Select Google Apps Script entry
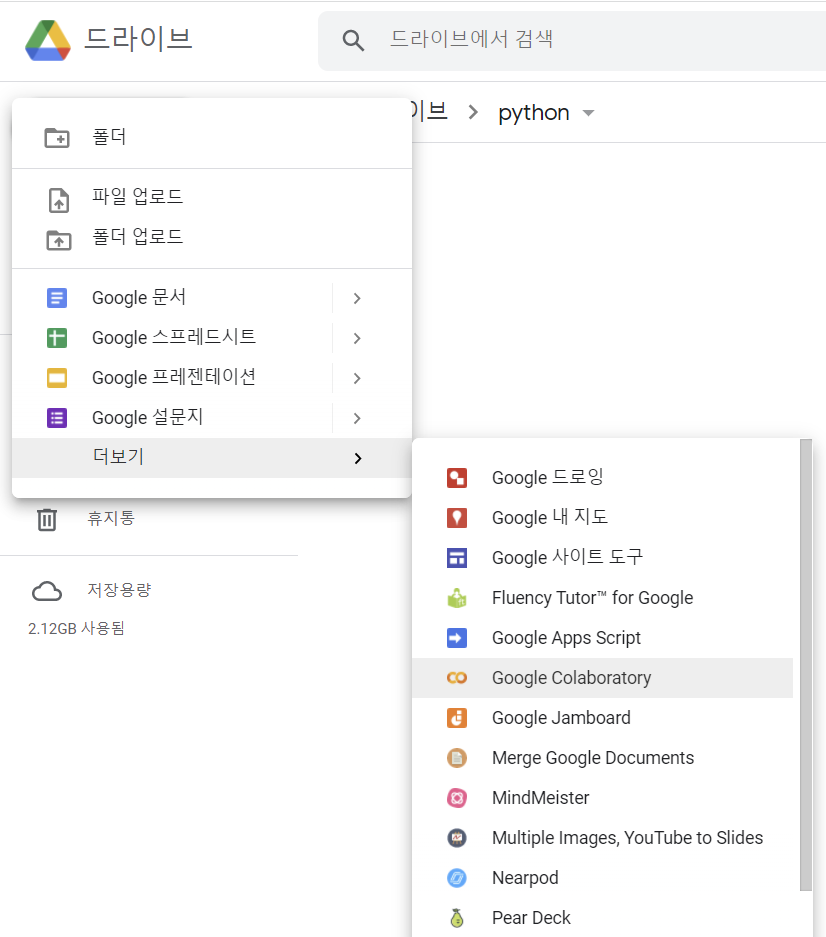This screenshot has height=937, width=826. pyautogui.click(x=602, y=638)
